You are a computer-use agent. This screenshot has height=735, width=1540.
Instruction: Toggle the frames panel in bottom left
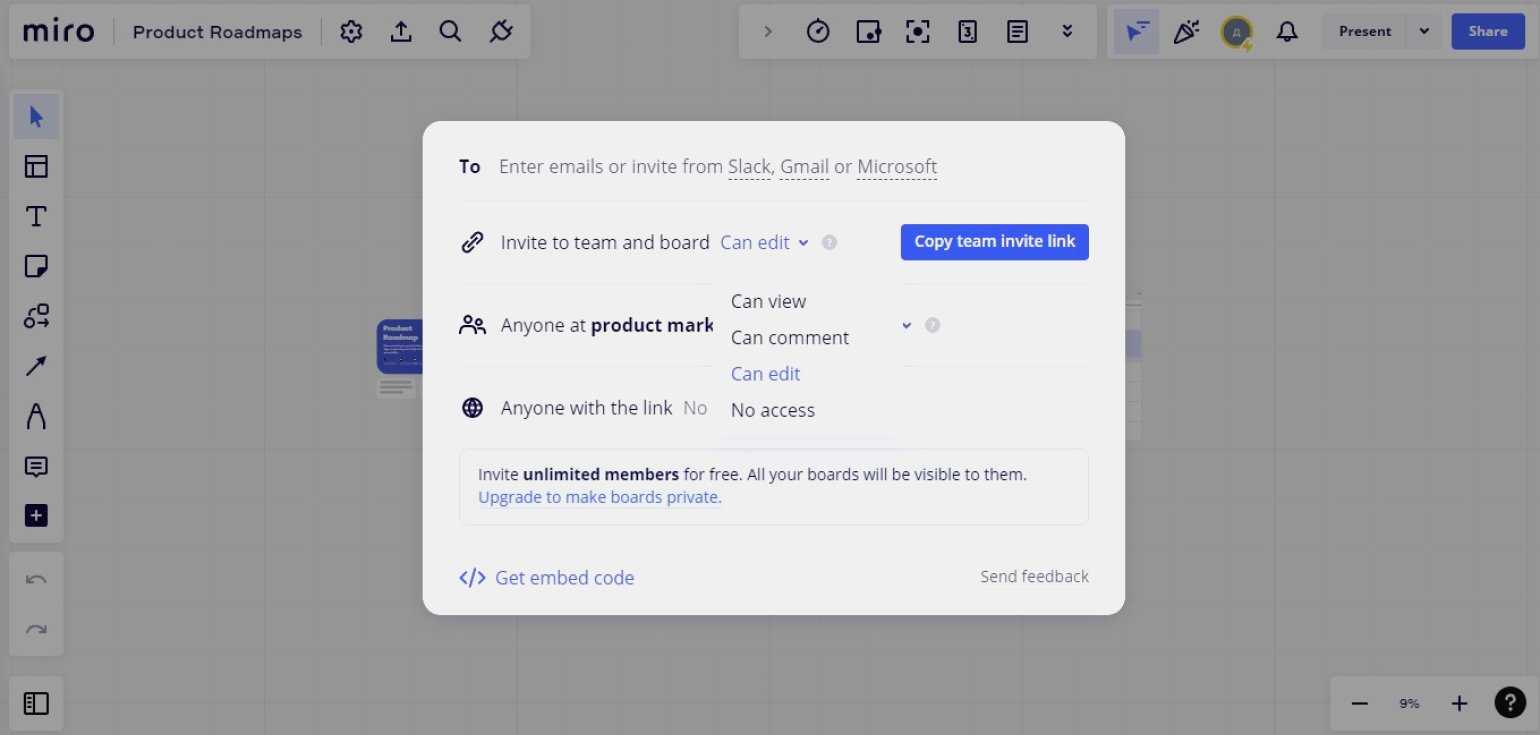coord(36,703)
